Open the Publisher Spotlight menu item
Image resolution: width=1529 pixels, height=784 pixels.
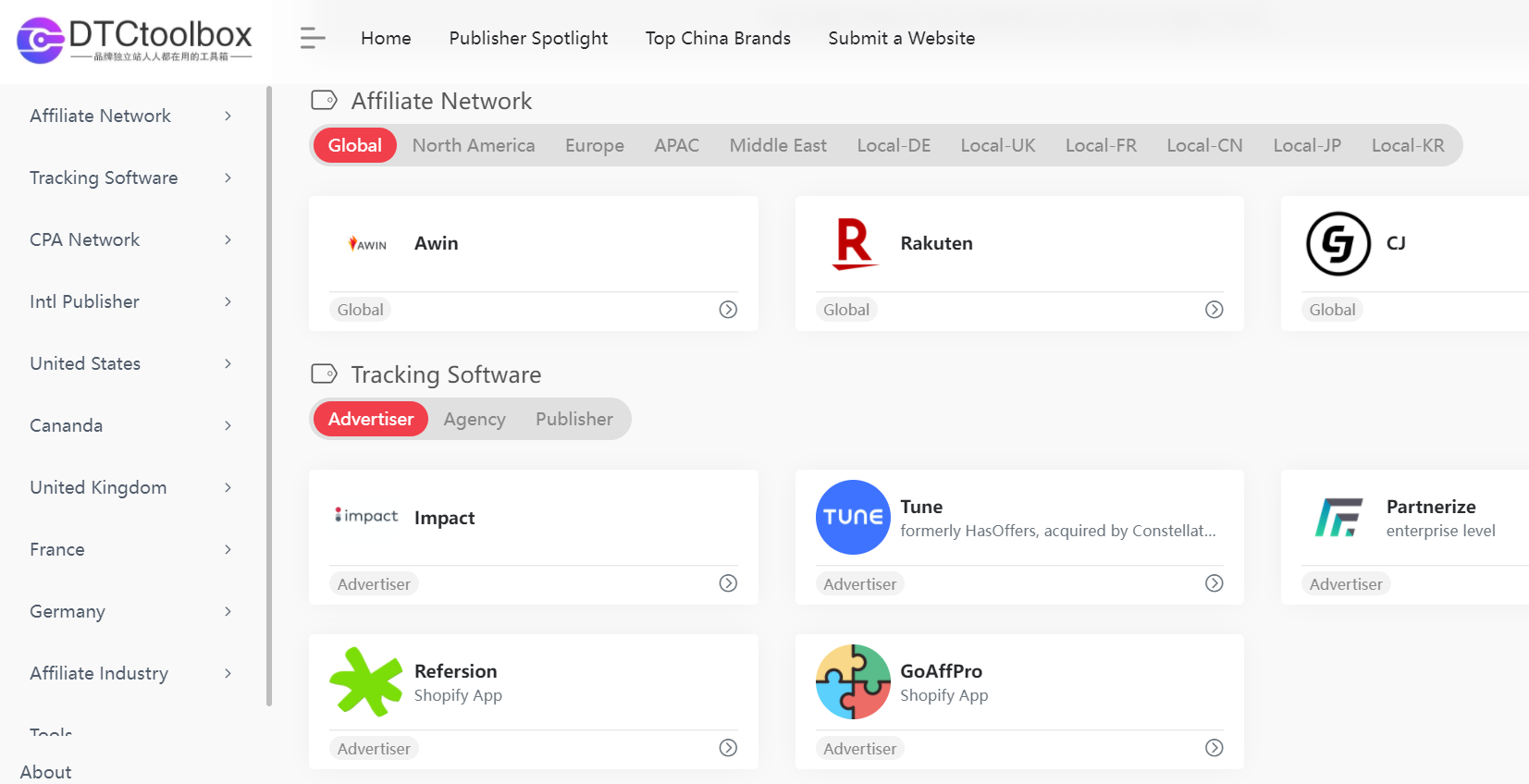click(528, 38)
